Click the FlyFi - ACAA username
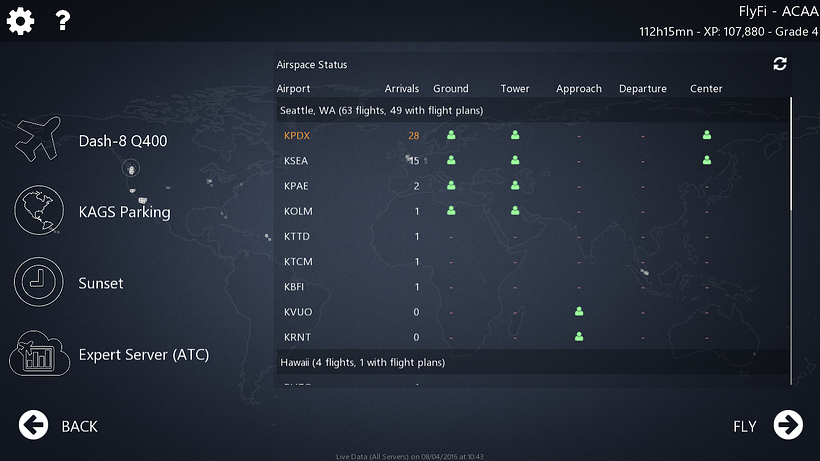 coord(779,11)
